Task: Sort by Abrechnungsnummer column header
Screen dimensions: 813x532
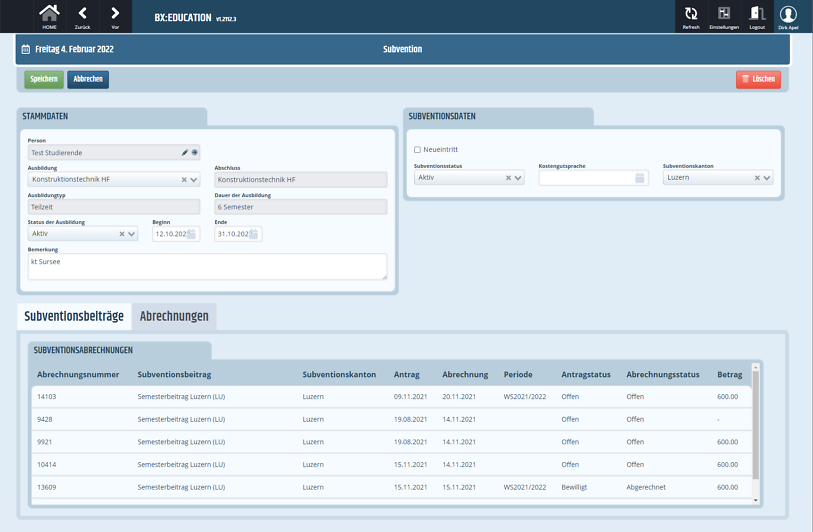Action: 78,374
